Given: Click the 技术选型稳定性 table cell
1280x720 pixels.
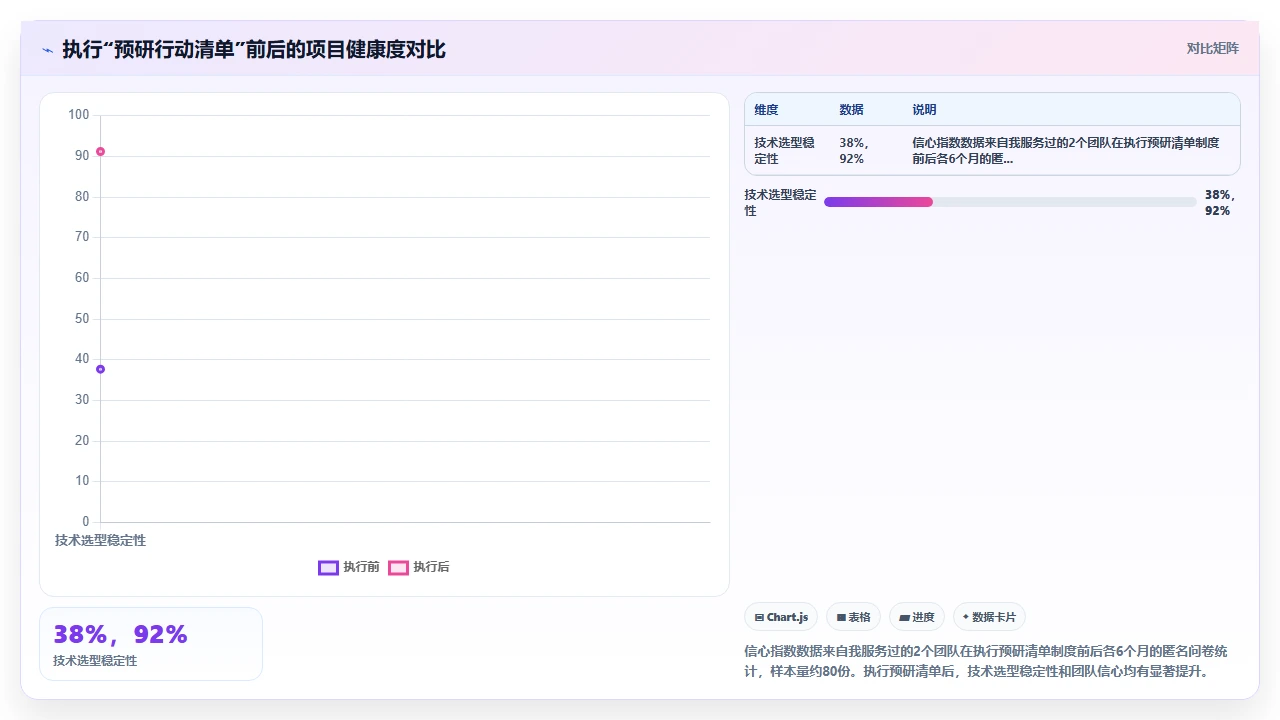Looking at the screenshot, I should [785, 150].
